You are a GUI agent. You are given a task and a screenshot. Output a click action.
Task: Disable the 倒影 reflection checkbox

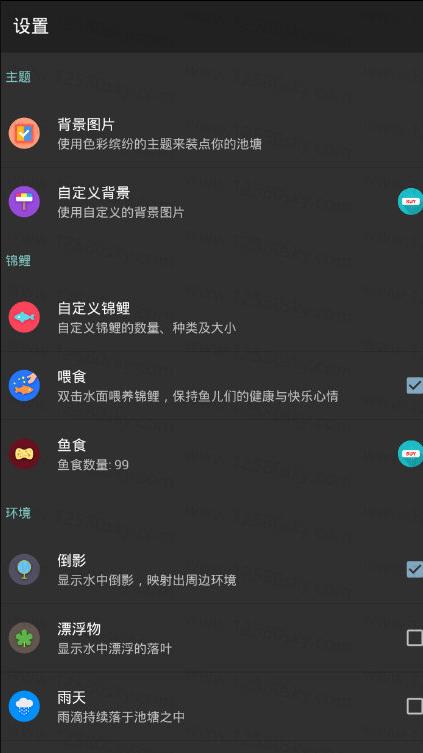coord(414,569)
